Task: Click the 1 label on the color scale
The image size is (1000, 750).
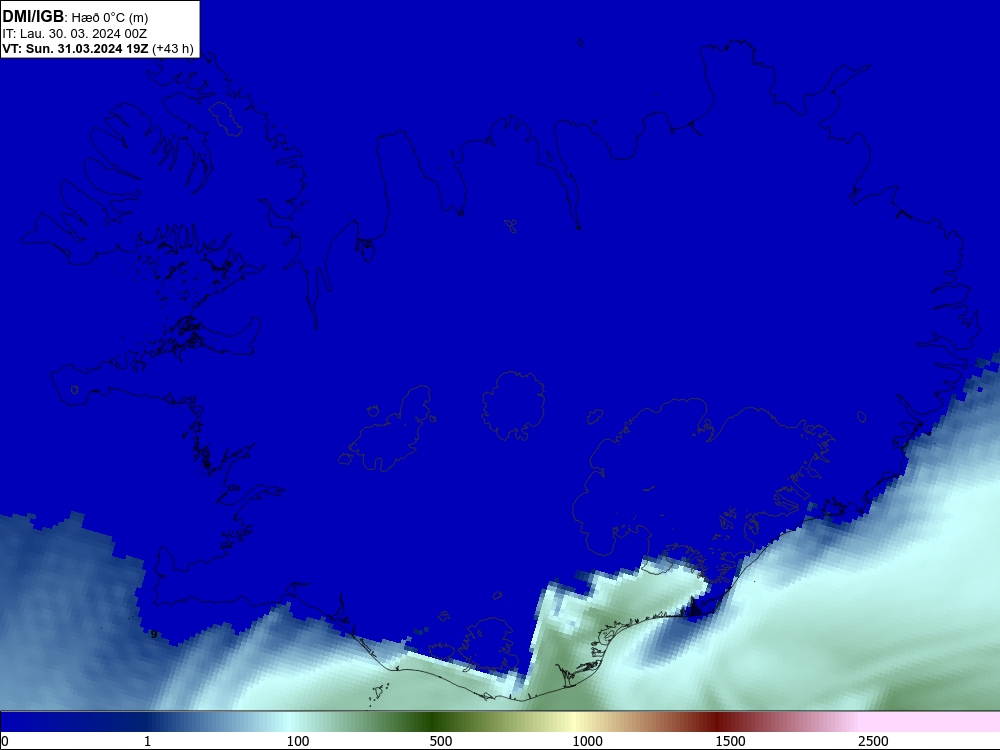Action: point(147,741)
